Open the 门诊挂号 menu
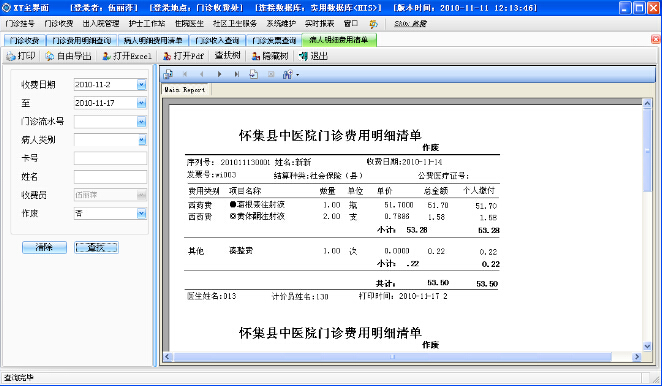Screen dimensions: 662x386 [x=20, y=24]
